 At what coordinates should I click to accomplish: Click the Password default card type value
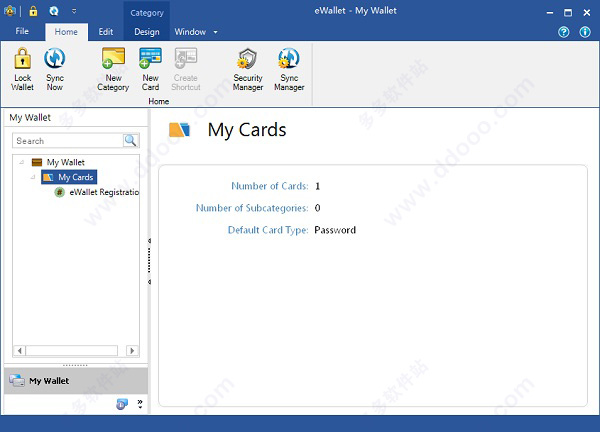pyautogui.click(x=335, y=230)
